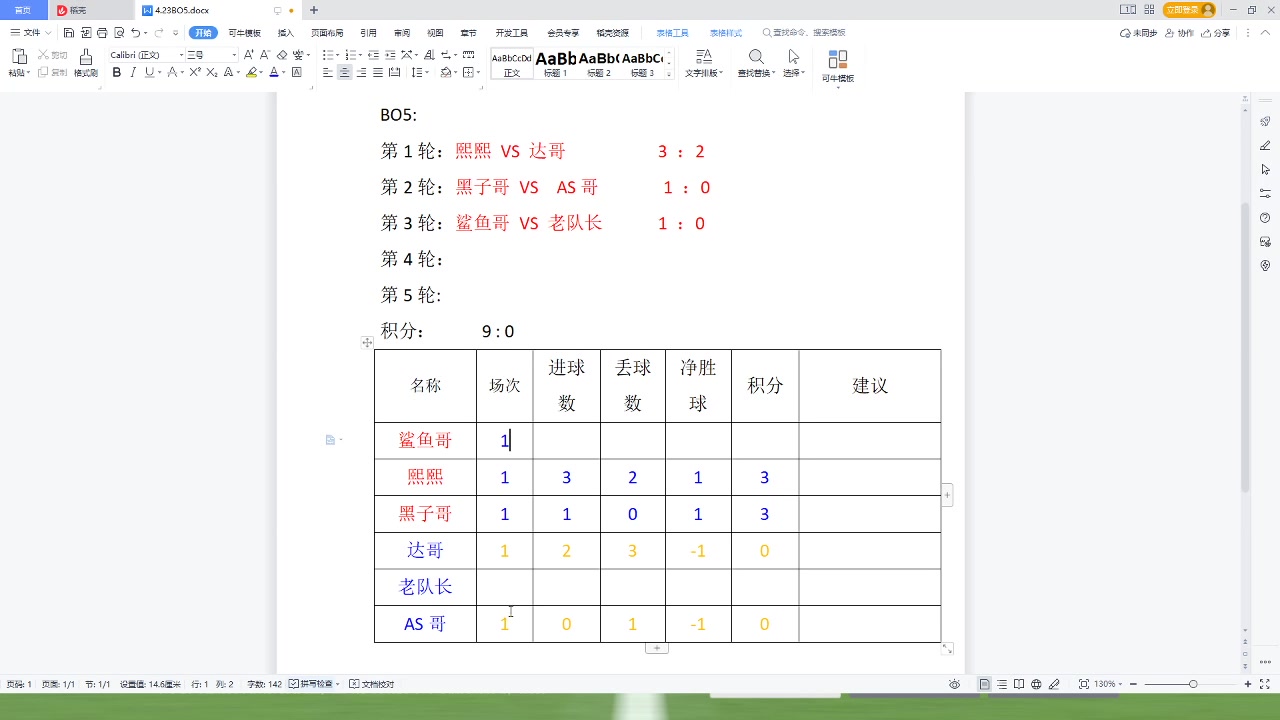Click the Save icon in quick access toolbar
Screen dimensions: 1280x720
[x=69, y=33]
